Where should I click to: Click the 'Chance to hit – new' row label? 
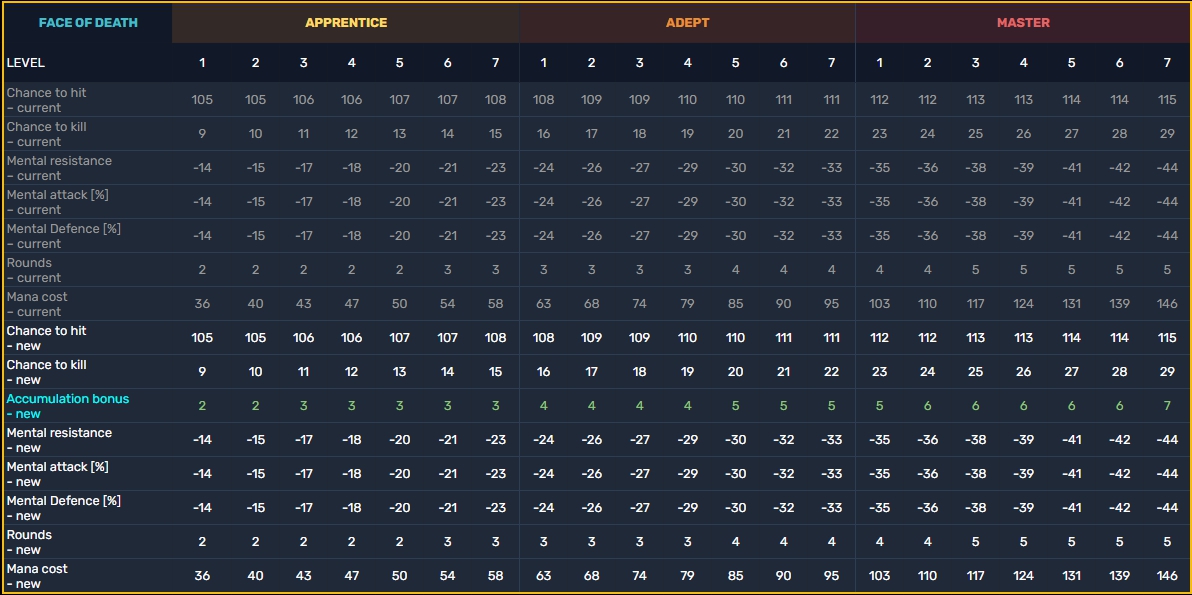[x=46, y=338]
